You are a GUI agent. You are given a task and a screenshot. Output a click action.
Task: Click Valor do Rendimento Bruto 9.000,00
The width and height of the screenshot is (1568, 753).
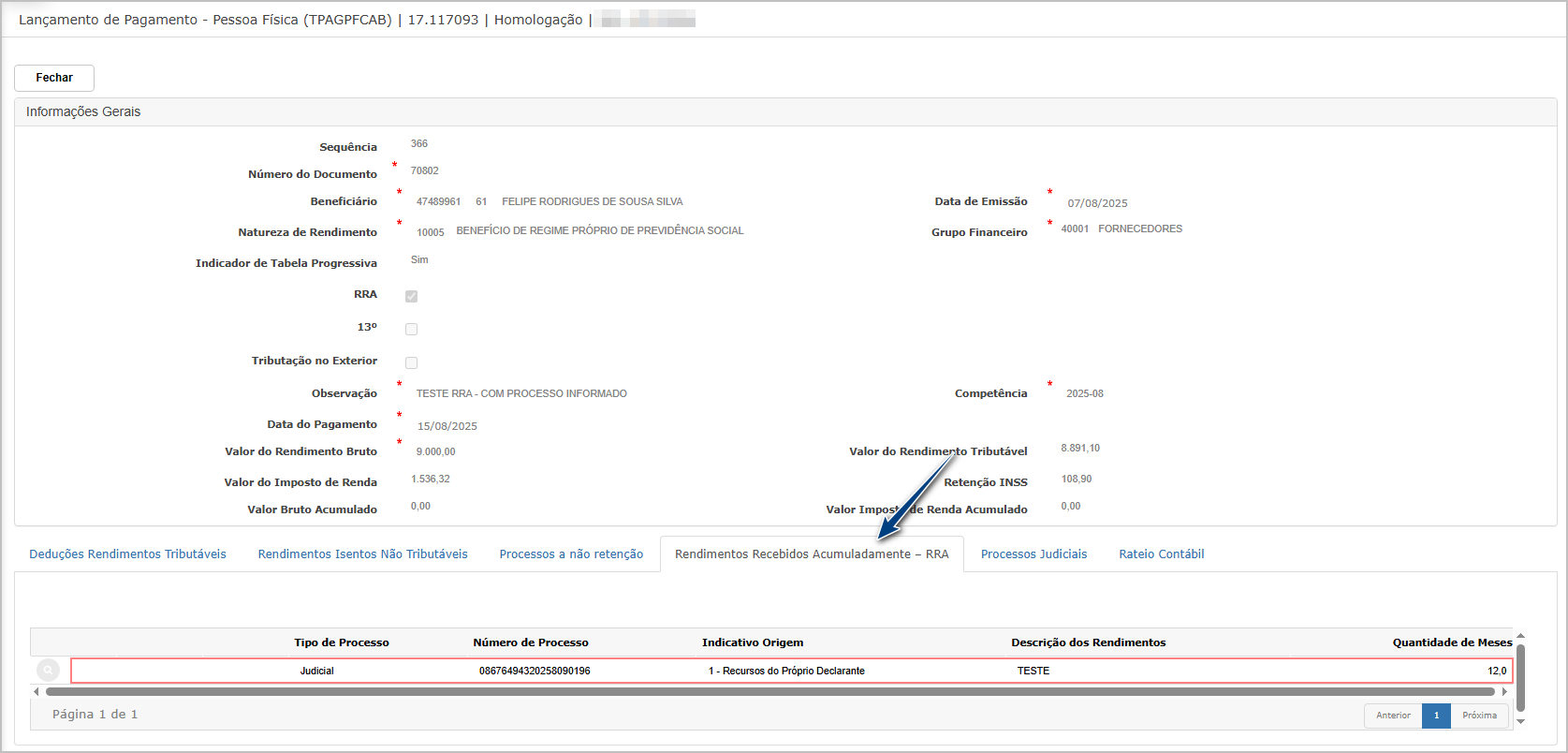coord(435,451)
